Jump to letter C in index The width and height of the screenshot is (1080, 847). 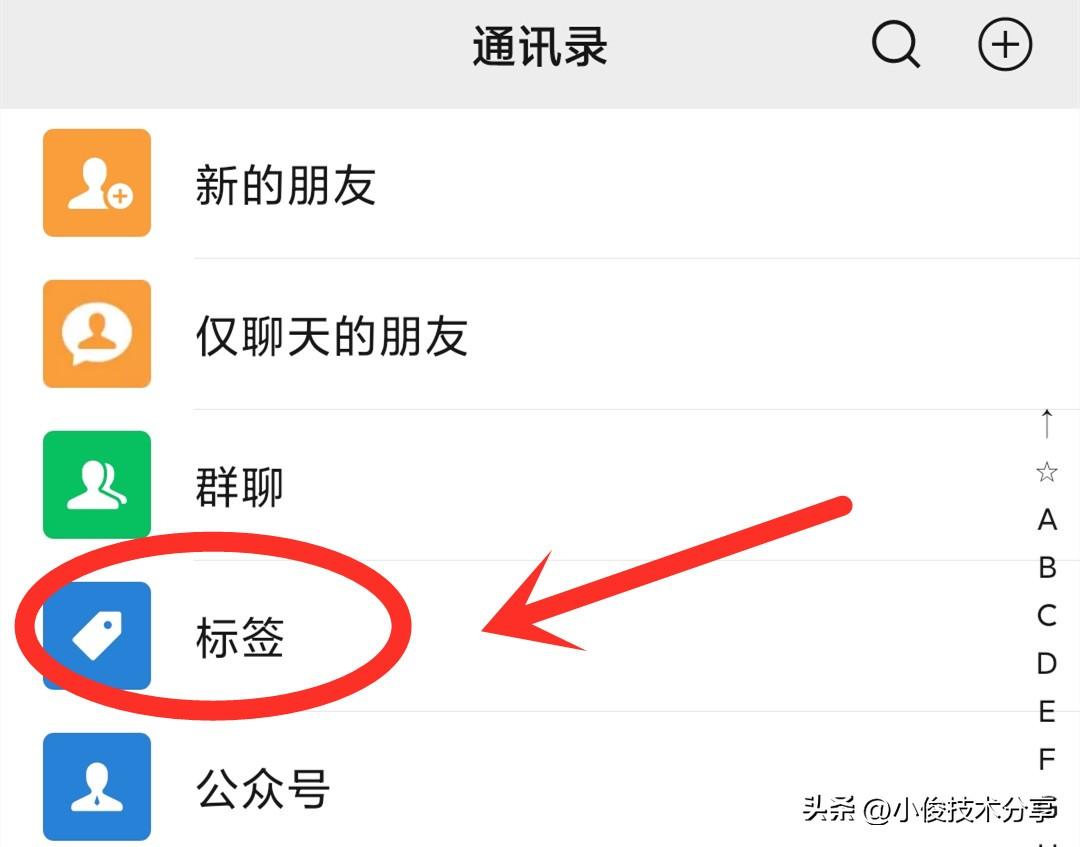[1047, 616]
